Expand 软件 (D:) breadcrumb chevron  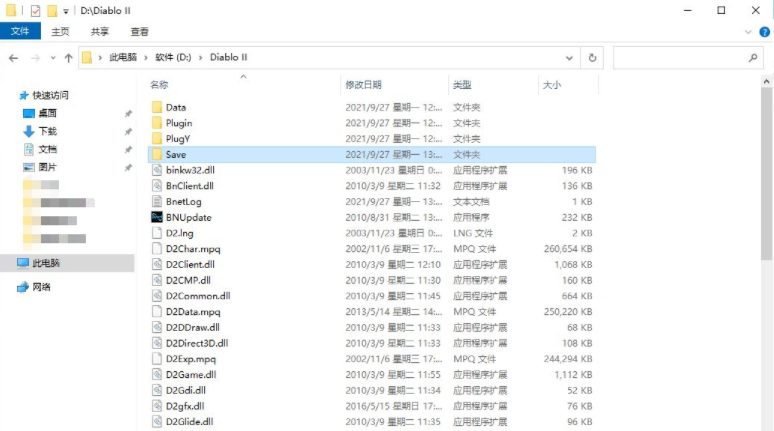coord(200,58)
